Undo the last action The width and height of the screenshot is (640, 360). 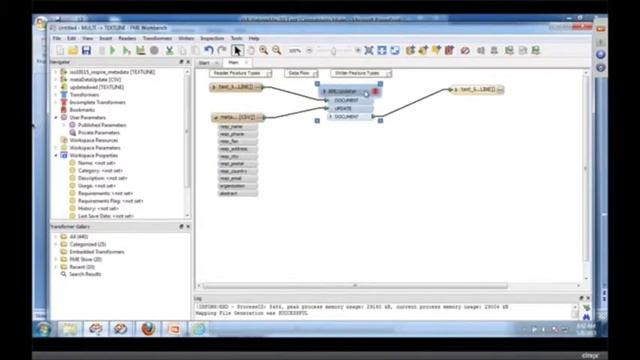click(209, 50)
